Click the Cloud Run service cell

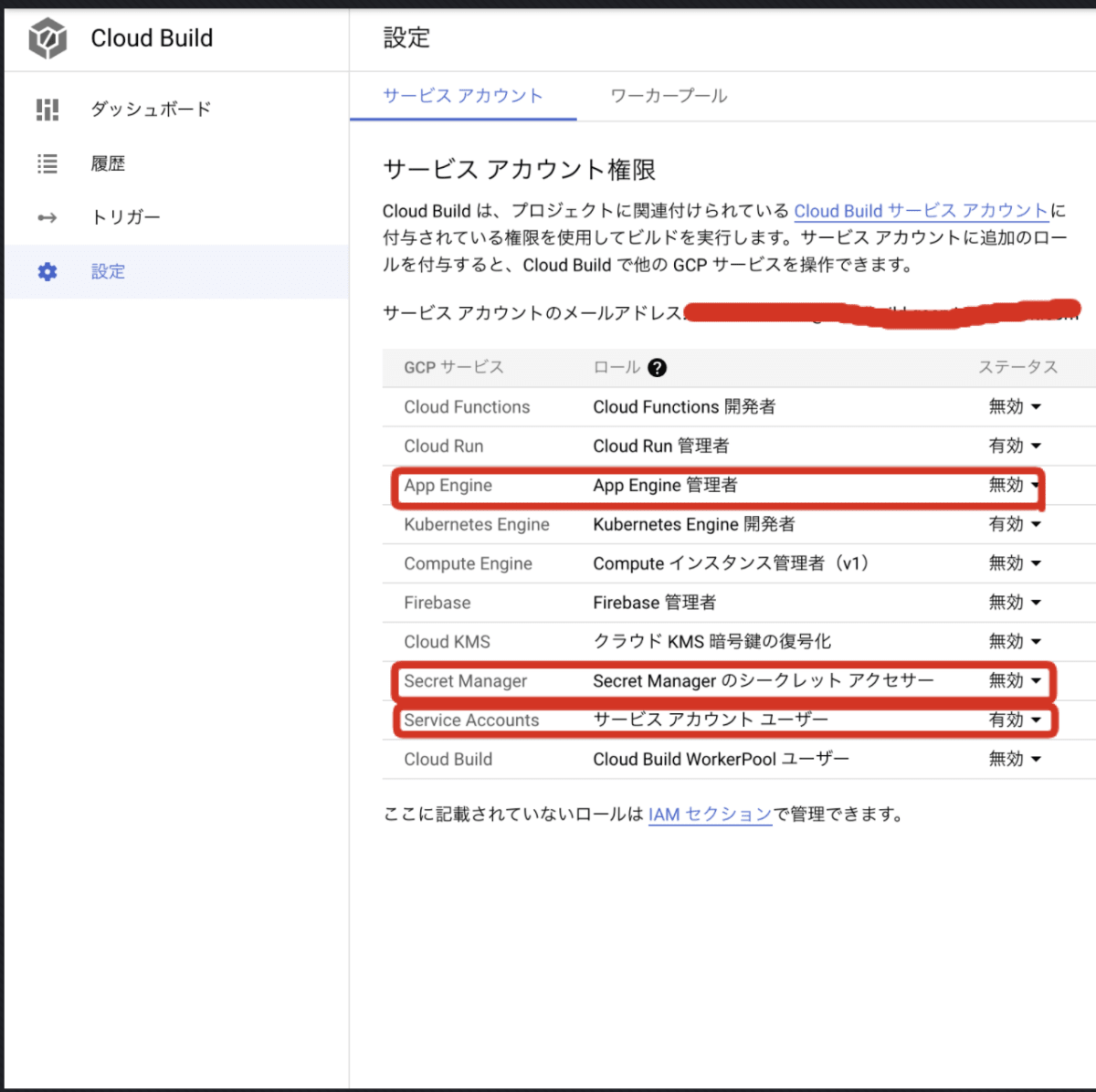click(x=444, y=446)
